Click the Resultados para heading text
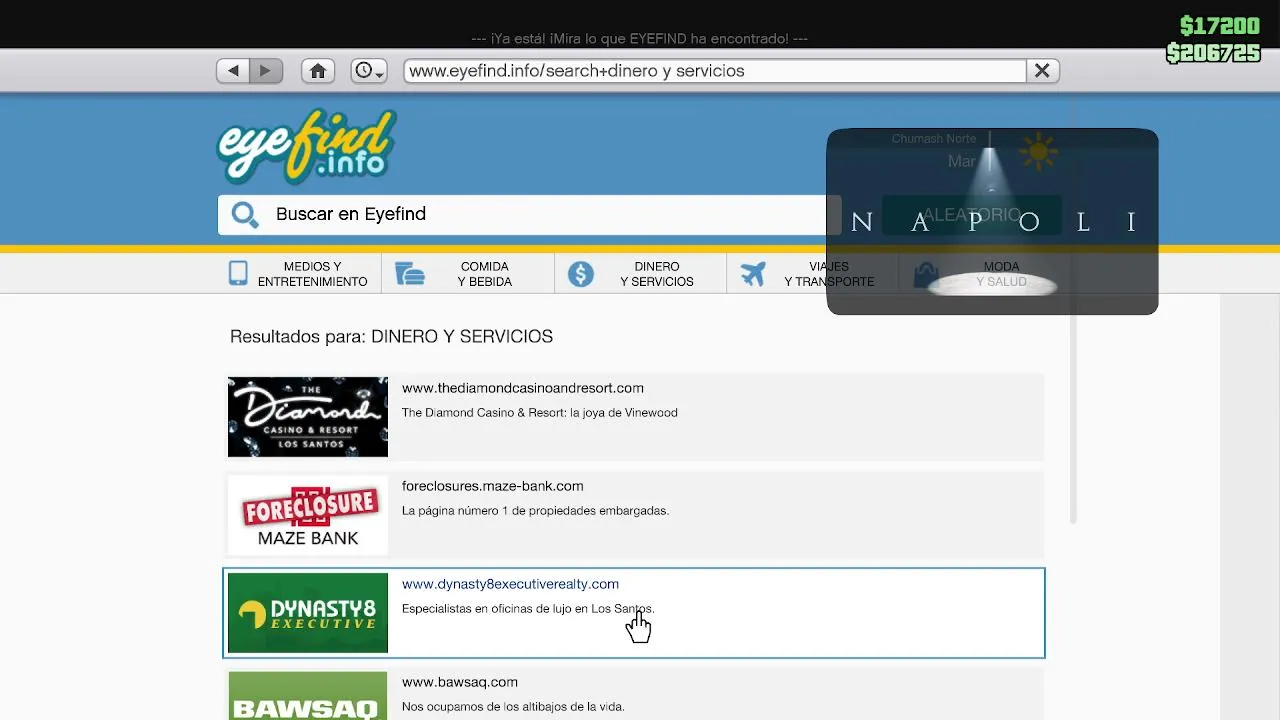This screenshot has width=1280, height=720. click(391, 337)
